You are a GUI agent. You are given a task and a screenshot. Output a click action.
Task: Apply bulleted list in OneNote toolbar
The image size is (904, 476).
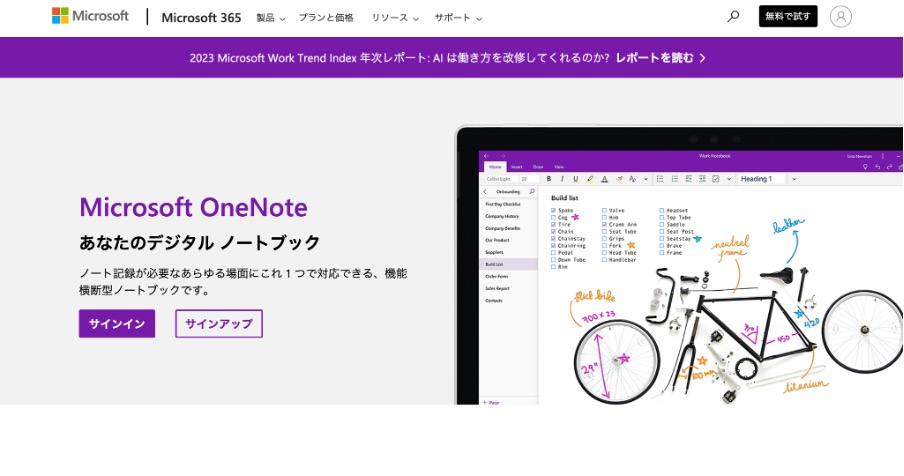click(660, 179)
